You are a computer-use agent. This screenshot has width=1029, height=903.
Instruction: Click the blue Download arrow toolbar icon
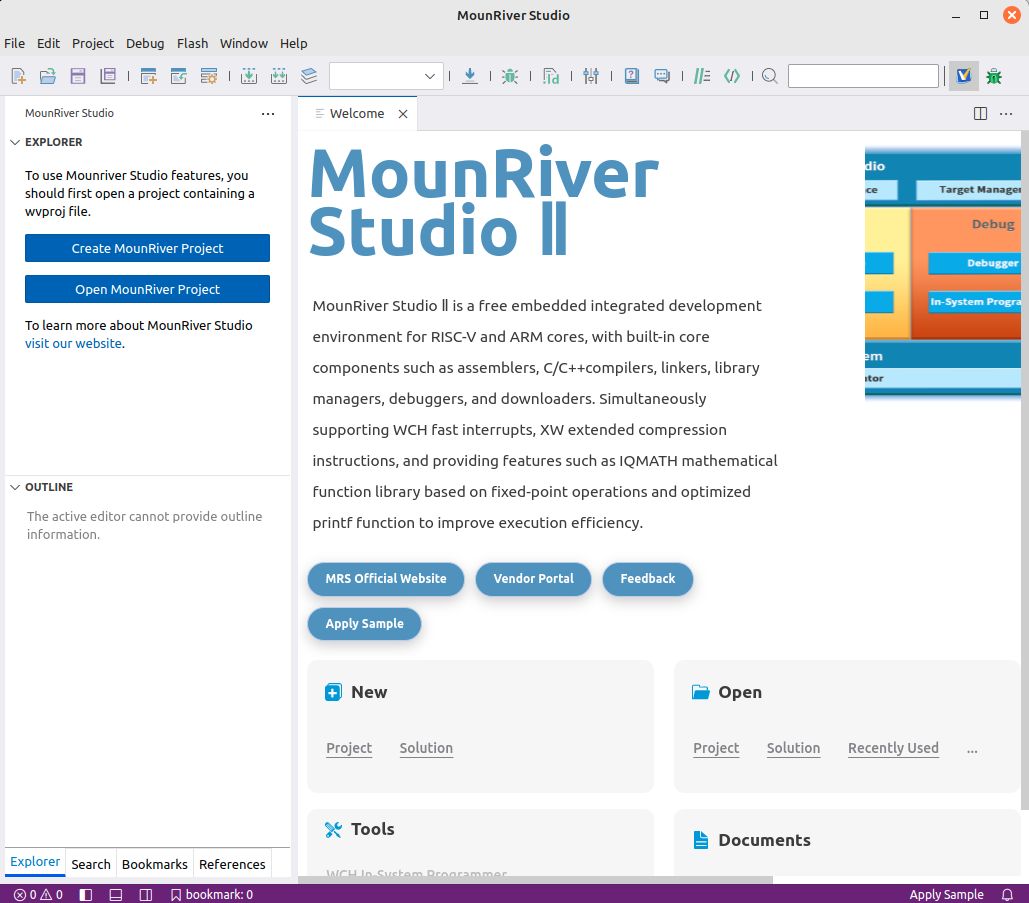pyautogui.click(x=470, y=76)
